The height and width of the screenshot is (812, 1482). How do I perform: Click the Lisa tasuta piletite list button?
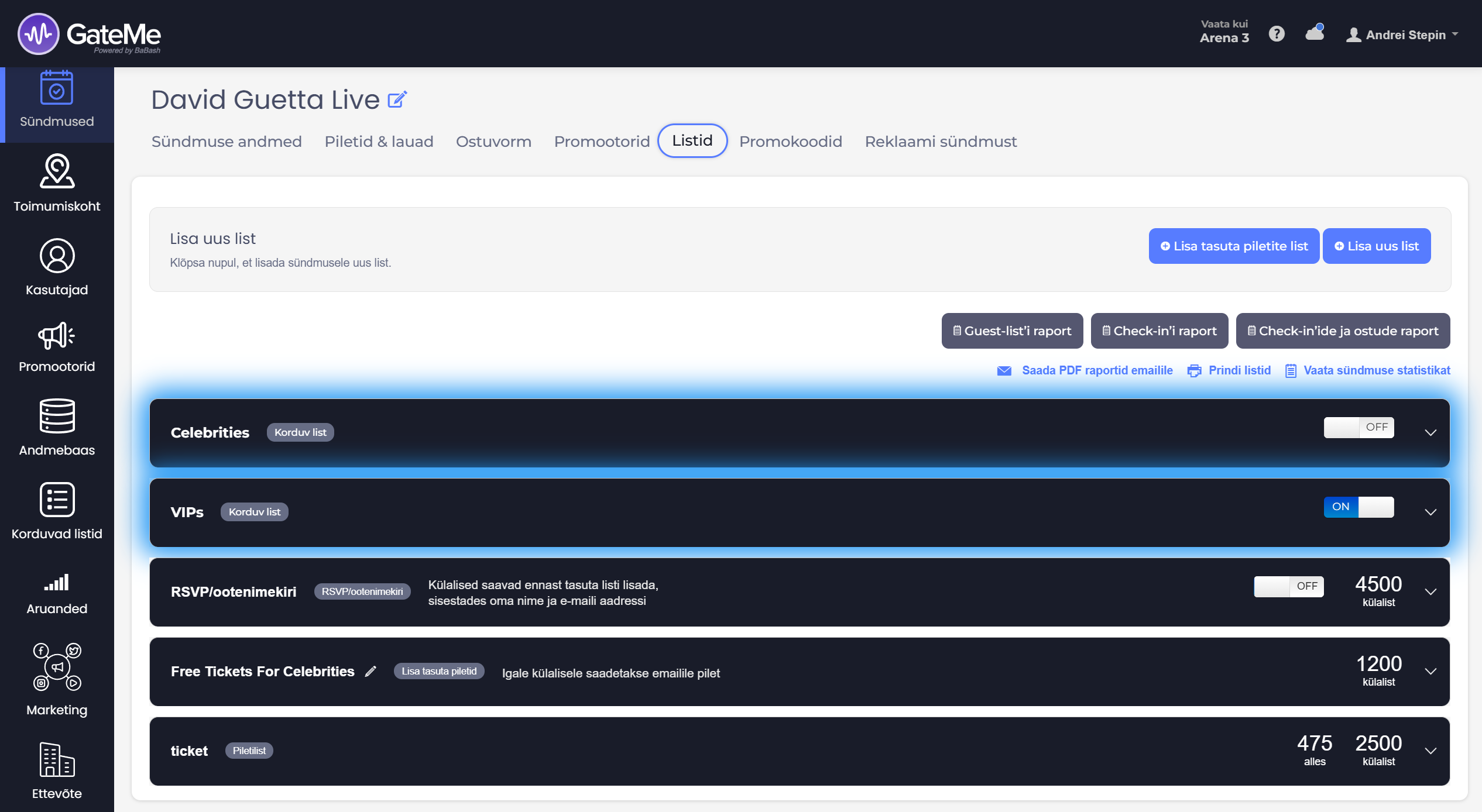[1234, 246]
